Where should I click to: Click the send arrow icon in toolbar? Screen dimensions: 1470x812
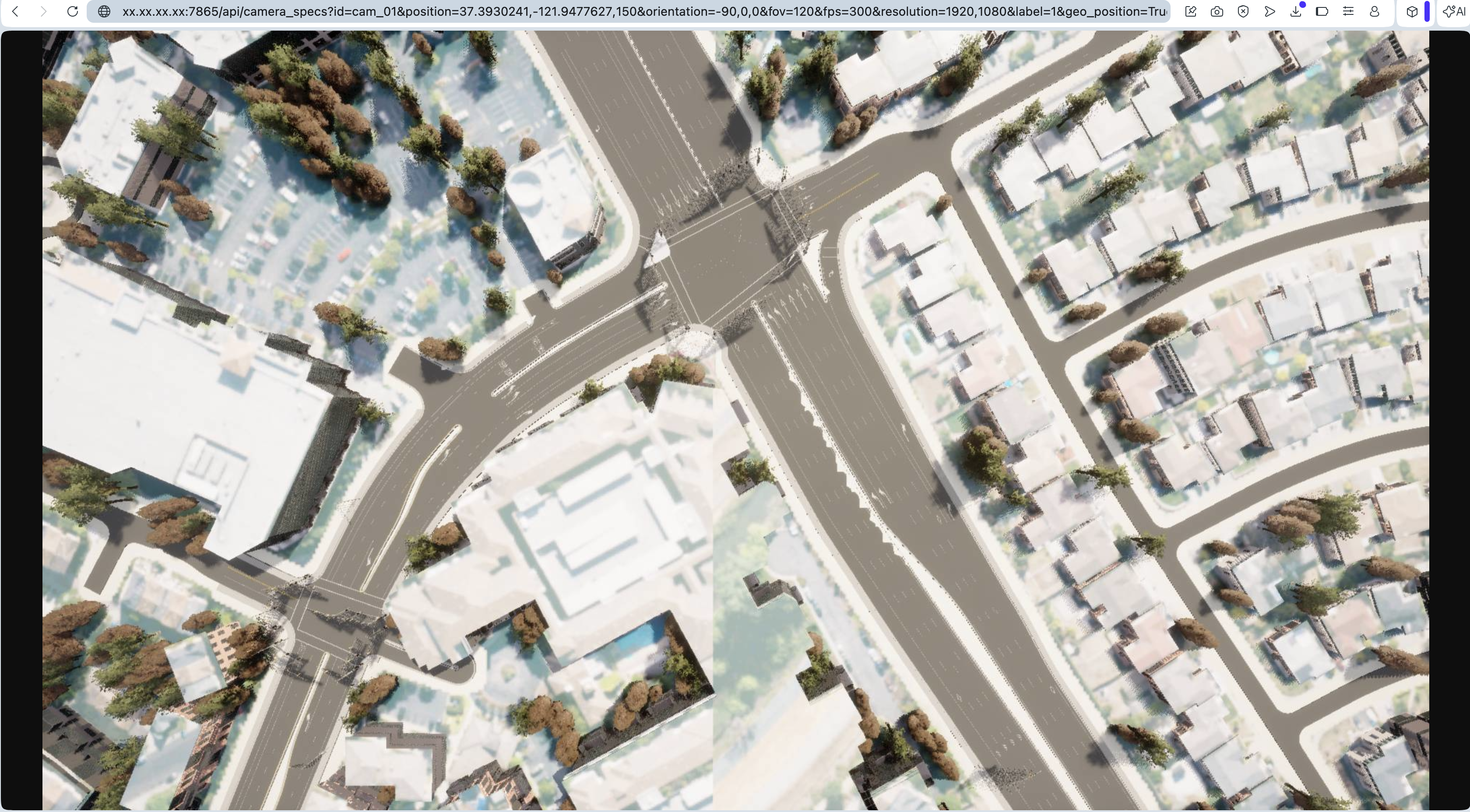pyautogui.click(x=1270, y=11)
